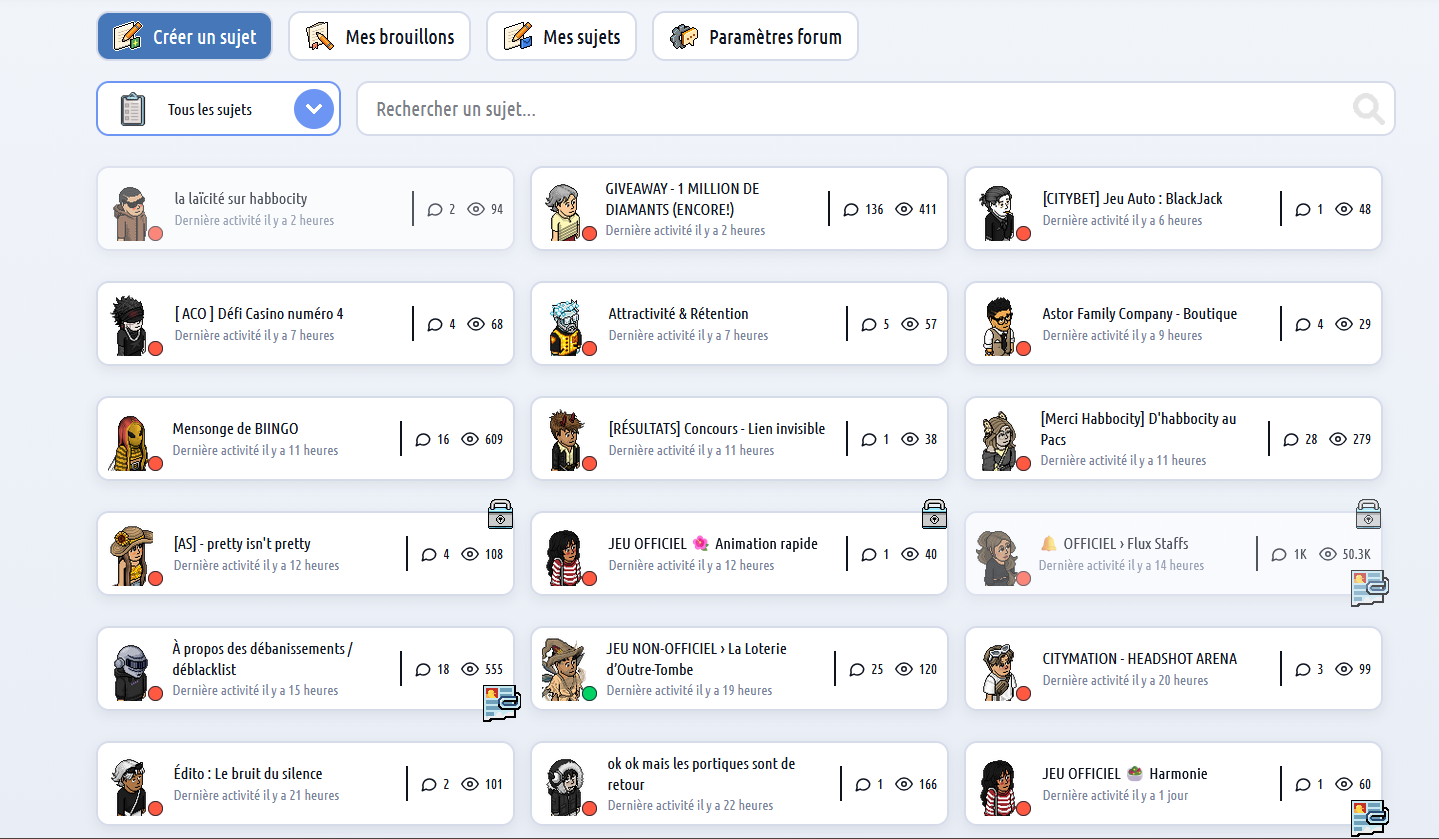The width and height of the screenshot is (1439, 839).
Task: Click the green online status dot on Loterie card
Action: coord(589,693)
